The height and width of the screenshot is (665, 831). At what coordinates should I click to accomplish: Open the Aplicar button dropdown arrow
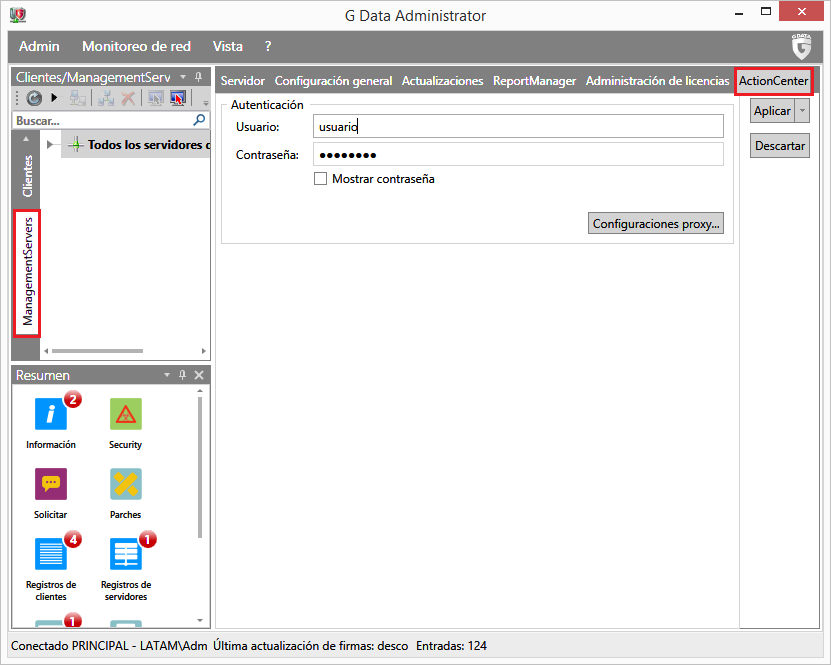802,111
